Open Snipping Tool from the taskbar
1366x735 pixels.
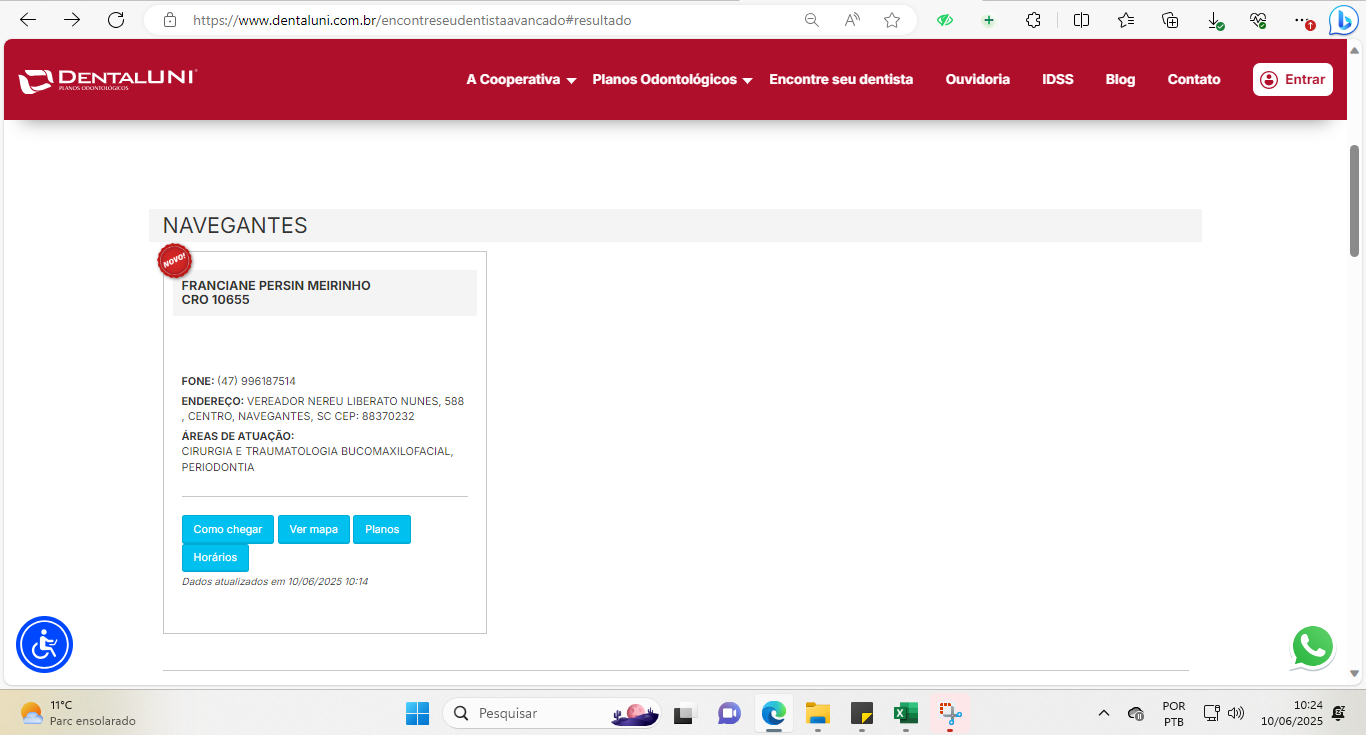[x=950, y=714]
